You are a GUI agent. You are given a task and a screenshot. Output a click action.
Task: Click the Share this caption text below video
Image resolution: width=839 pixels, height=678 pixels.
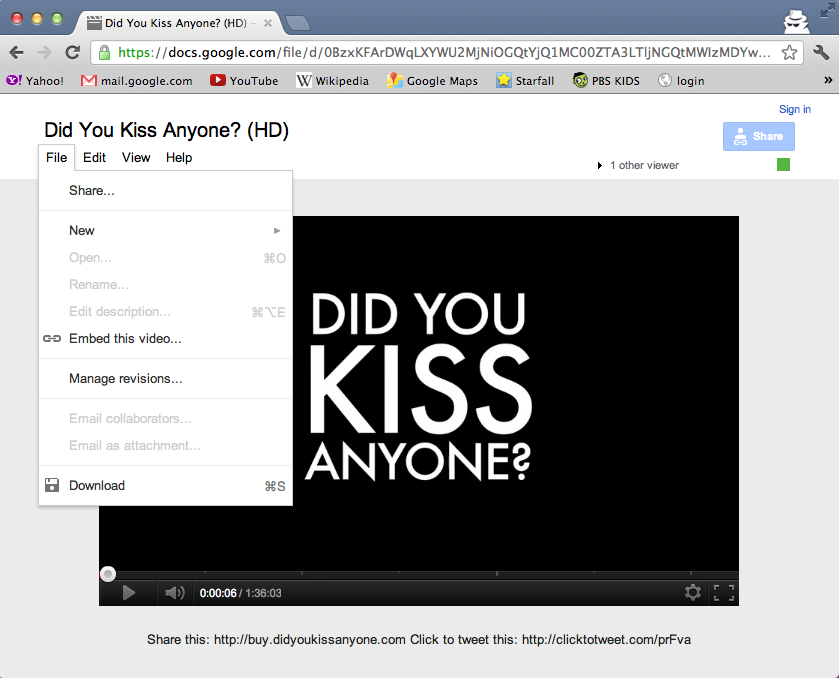pos(419,639)
